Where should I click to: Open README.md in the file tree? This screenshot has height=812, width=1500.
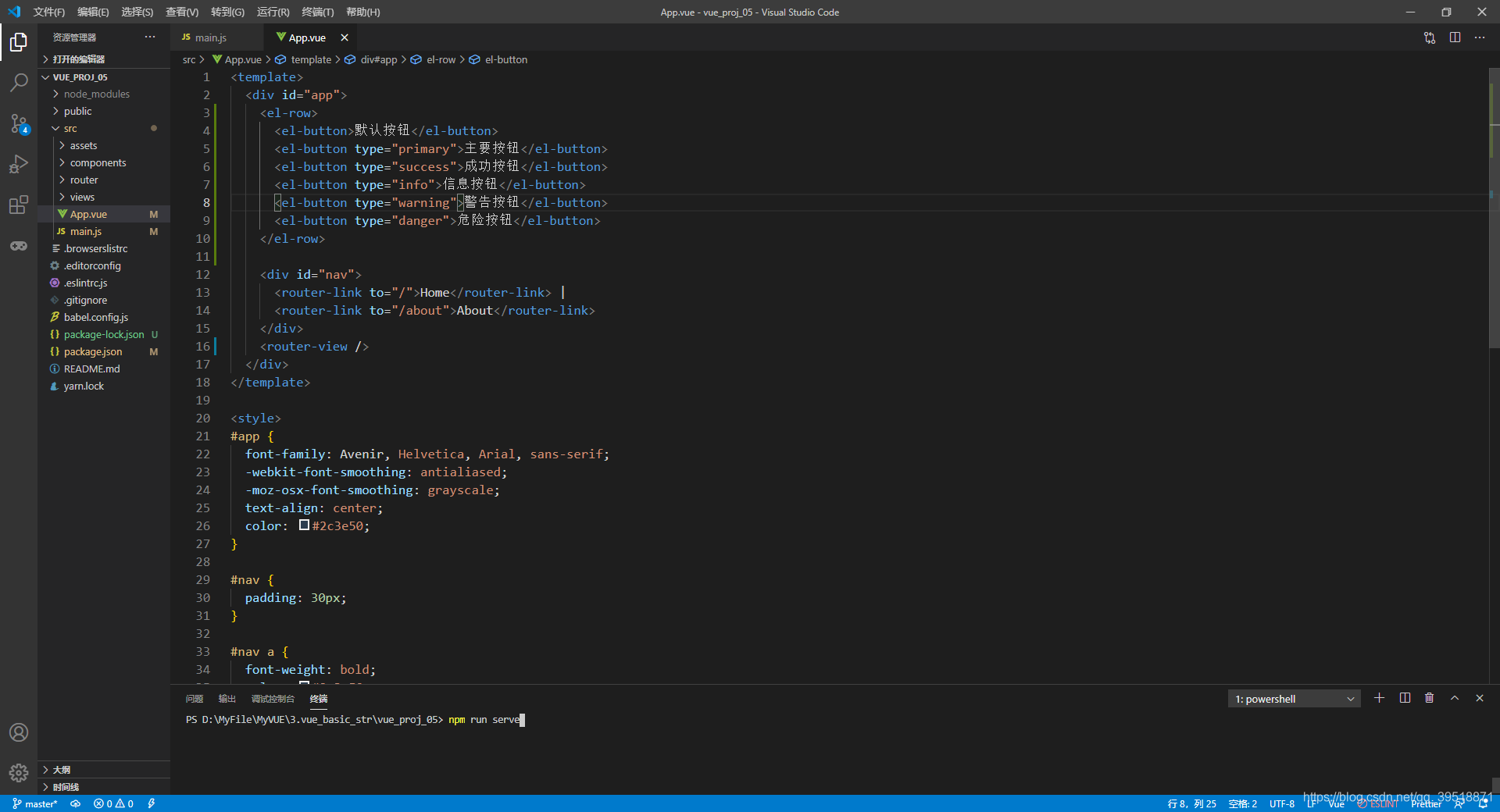(x=103, y=369)
